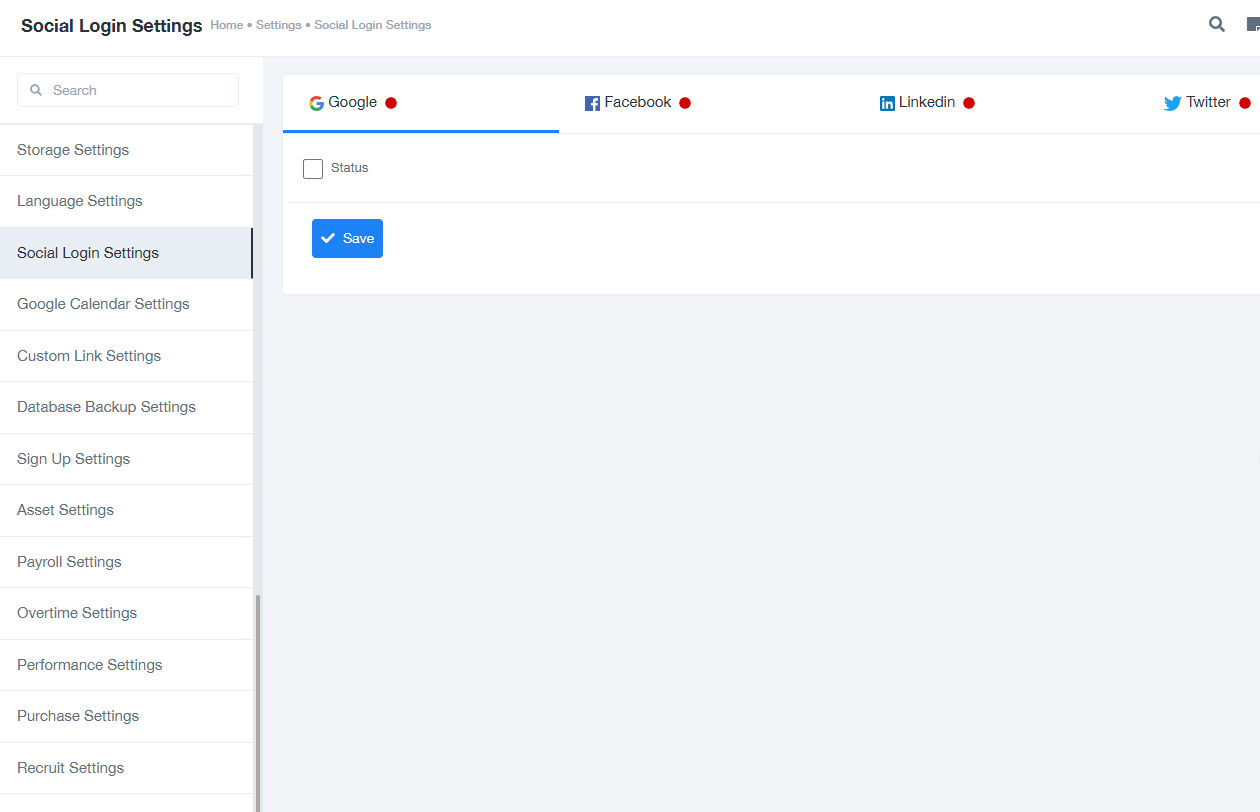Click red status dot beside Google

(391, 103)
